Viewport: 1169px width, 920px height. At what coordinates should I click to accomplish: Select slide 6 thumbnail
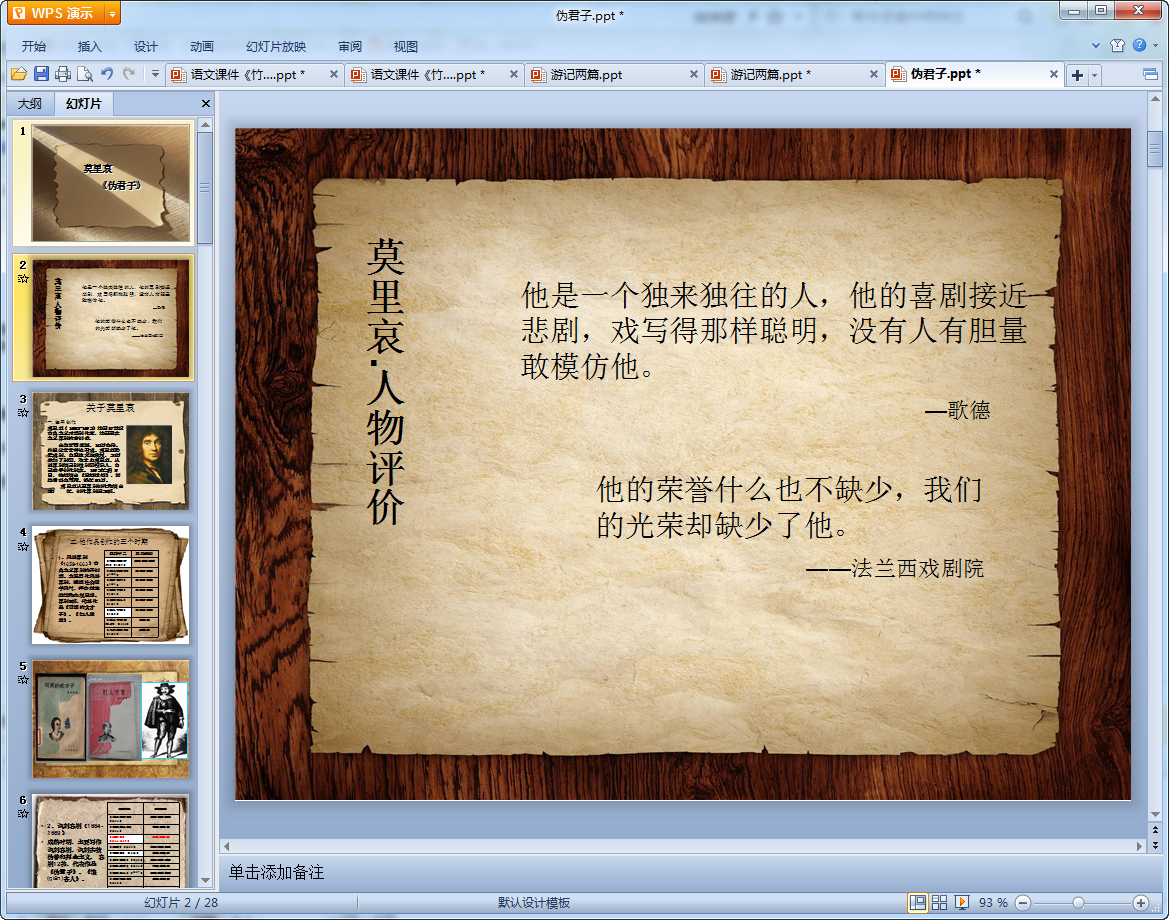[110, 840]
